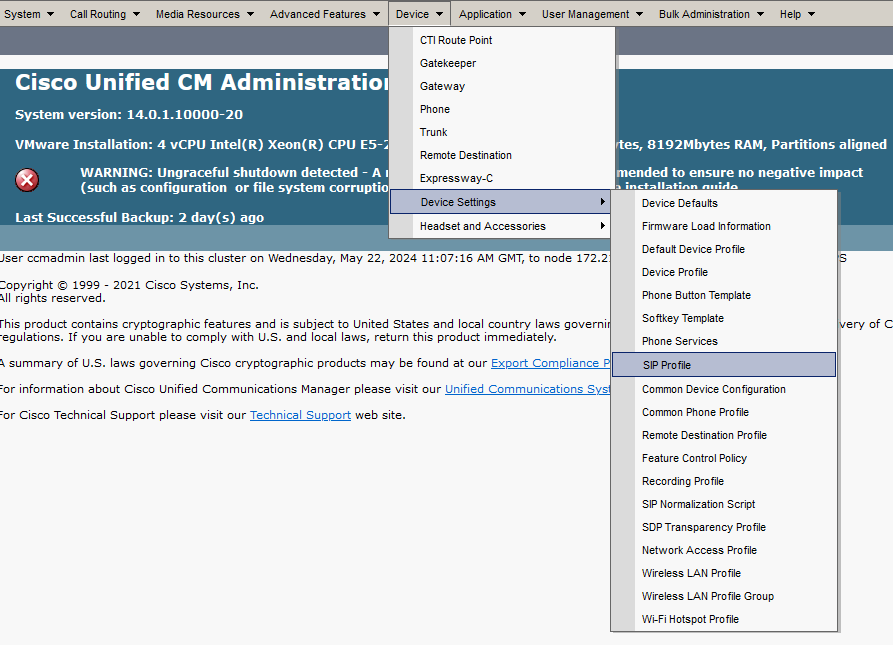
Task: Click the Last Successful Backup text
Action: pyautogui.click(x=140, y=217)
